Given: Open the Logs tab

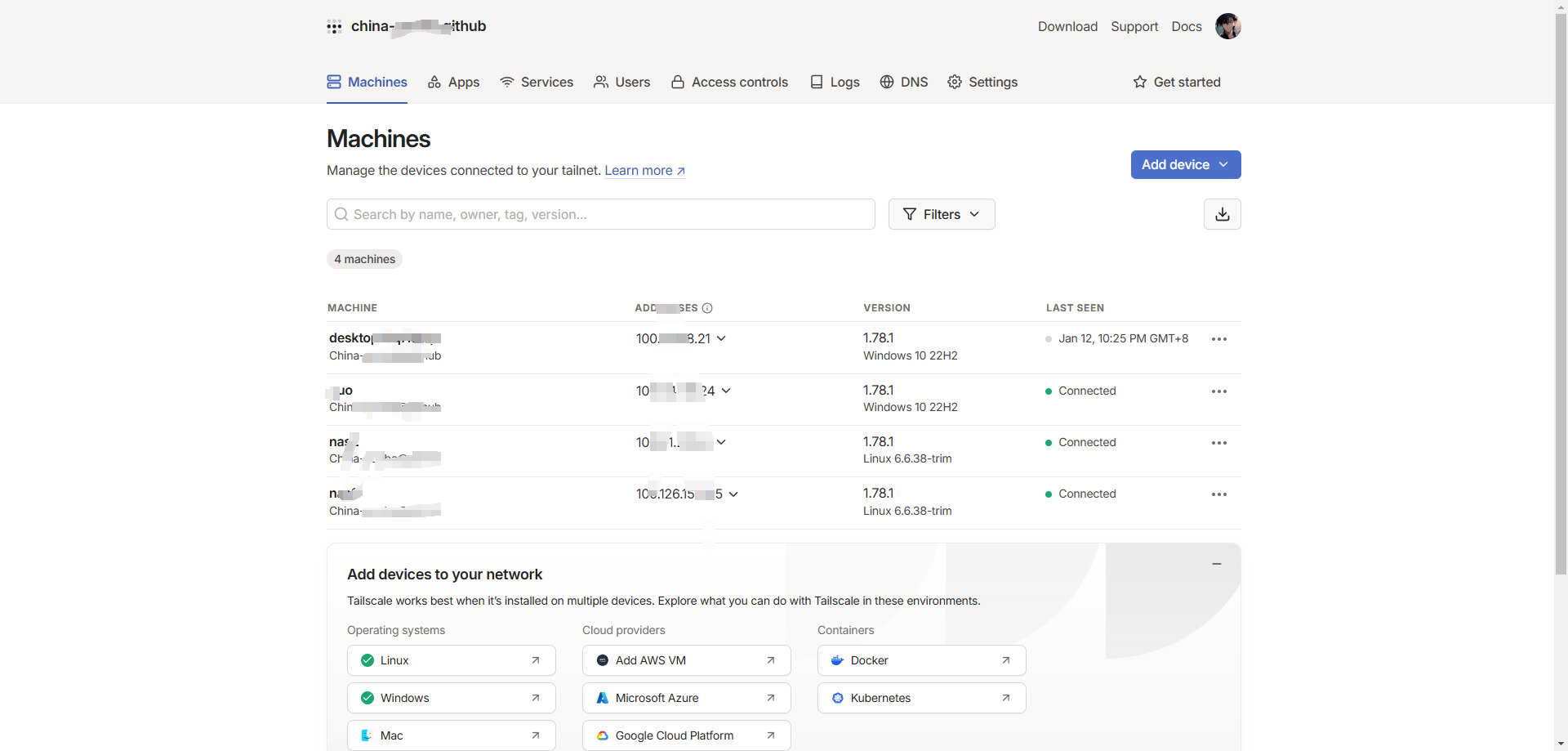Looking at the screenshot, I should coord(835,82).
